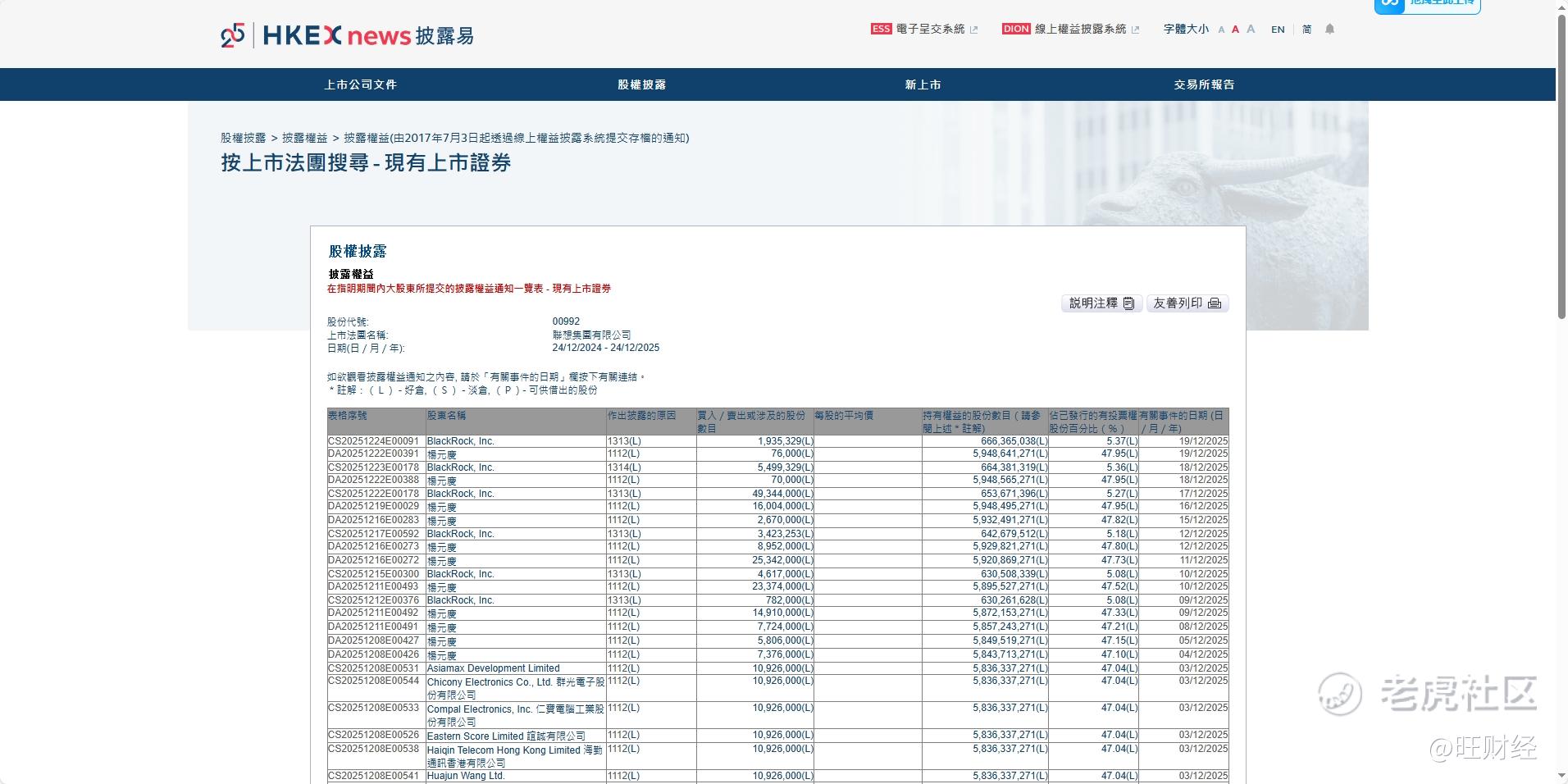Click Chicony Electronics Co., Ltd. shareholder name
Image resolution: width=1568 pixels, height=784 pixels.
click(x=516, y=688)
